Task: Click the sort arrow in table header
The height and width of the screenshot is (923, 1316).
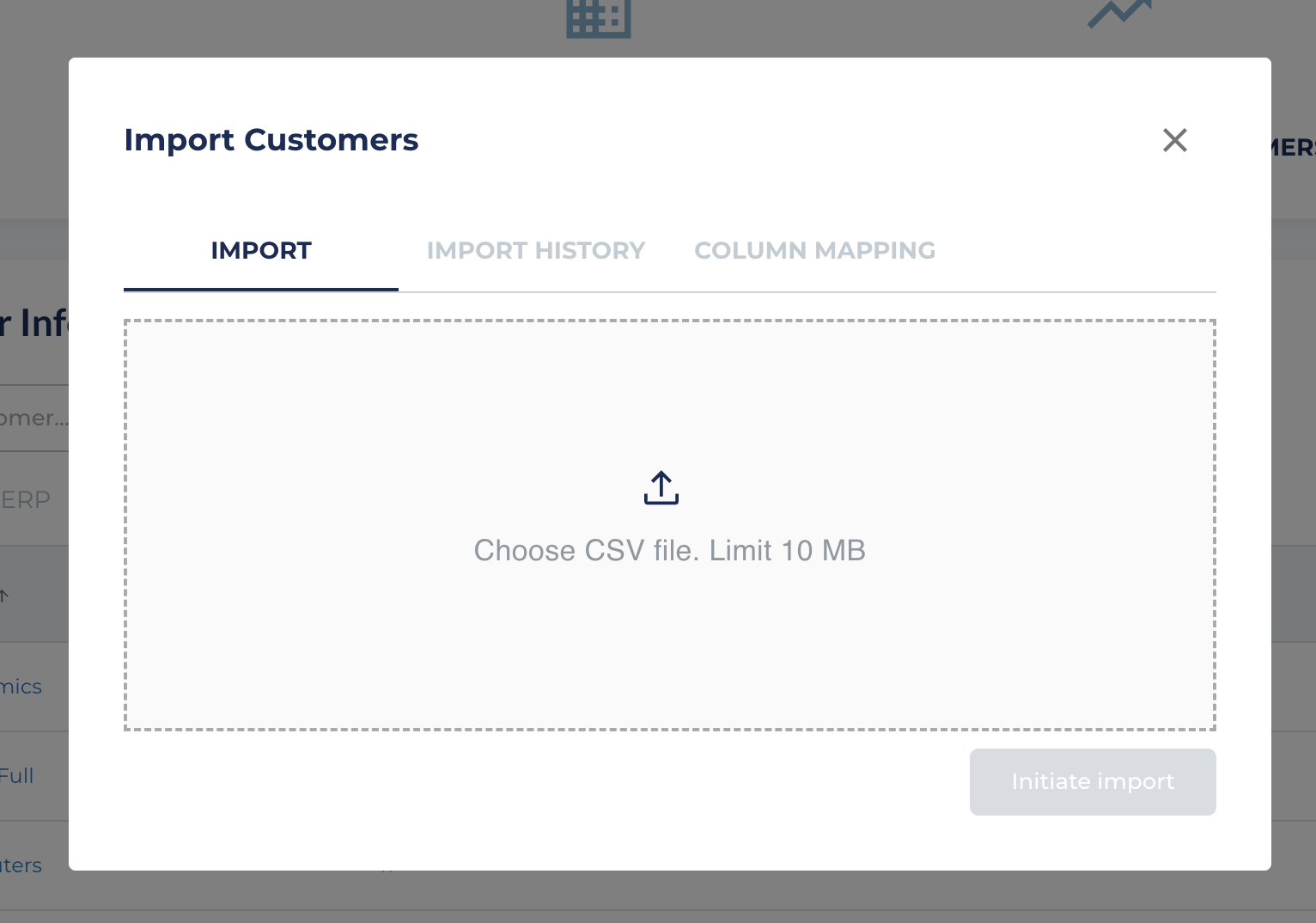Action: pos(4,595)
